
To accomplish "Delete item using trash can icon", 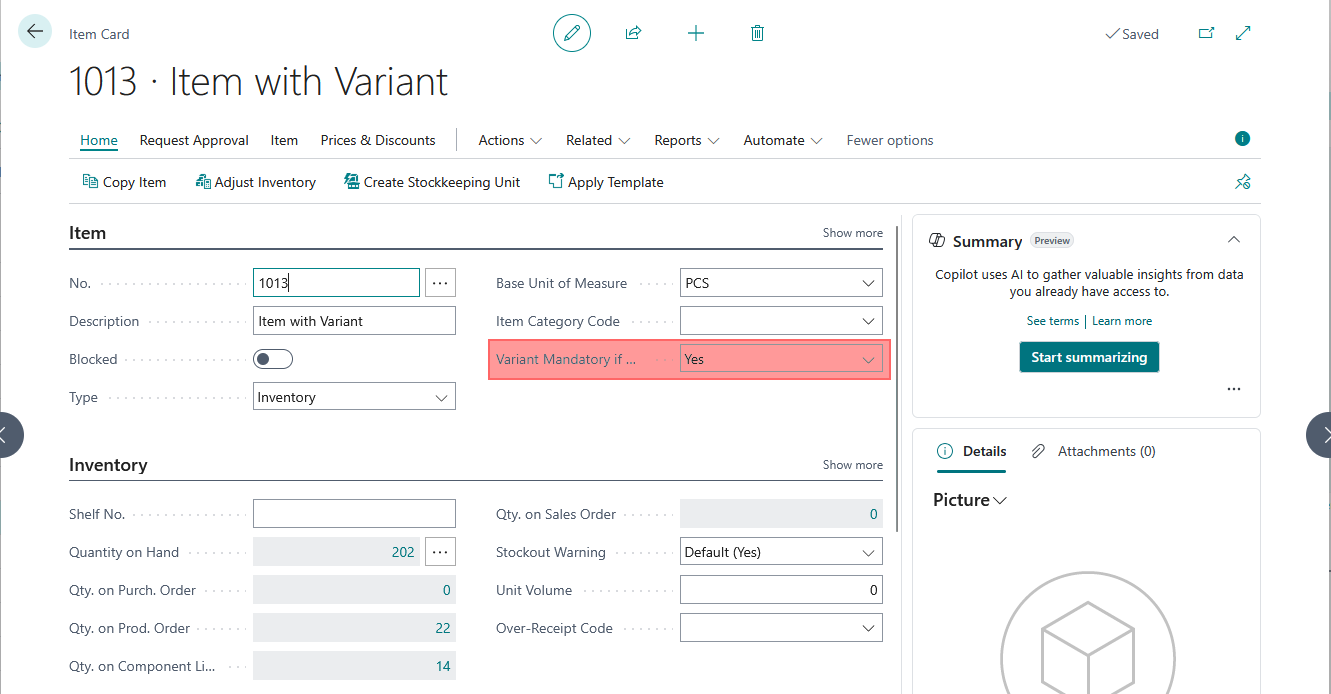I will tap(757, 33).
